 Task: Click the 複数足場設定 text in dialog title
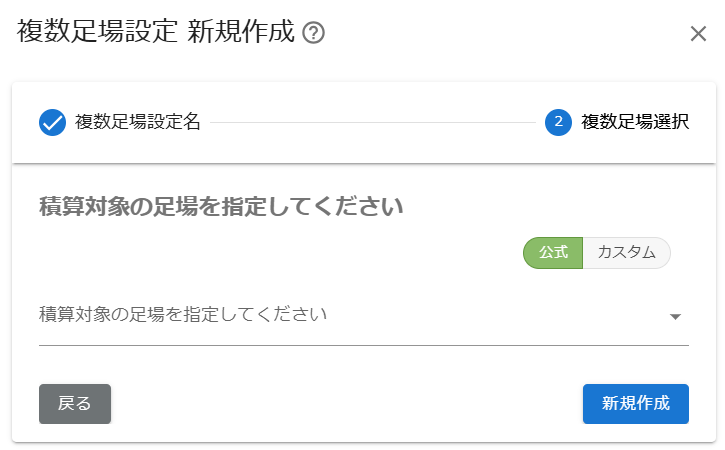point(97,31)
